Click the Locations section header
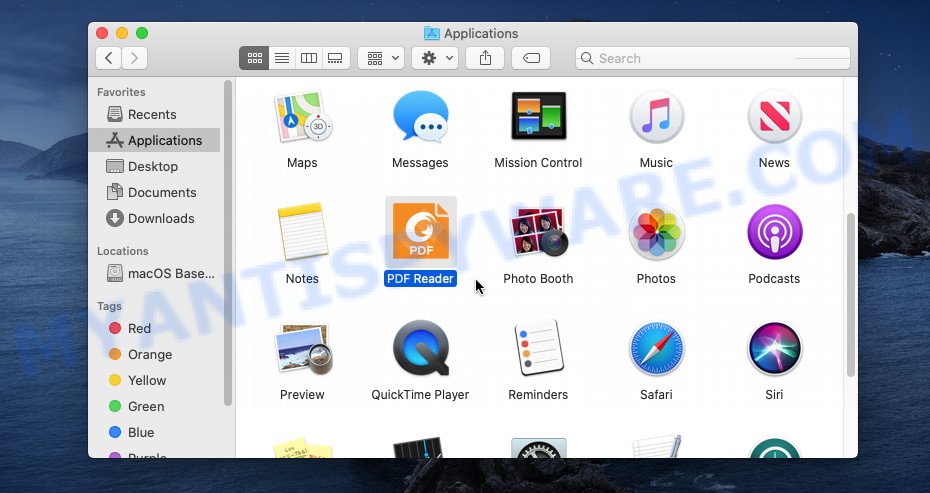Image resolution: width=930 pixels, height=493 pixels. tap(123, 251)
